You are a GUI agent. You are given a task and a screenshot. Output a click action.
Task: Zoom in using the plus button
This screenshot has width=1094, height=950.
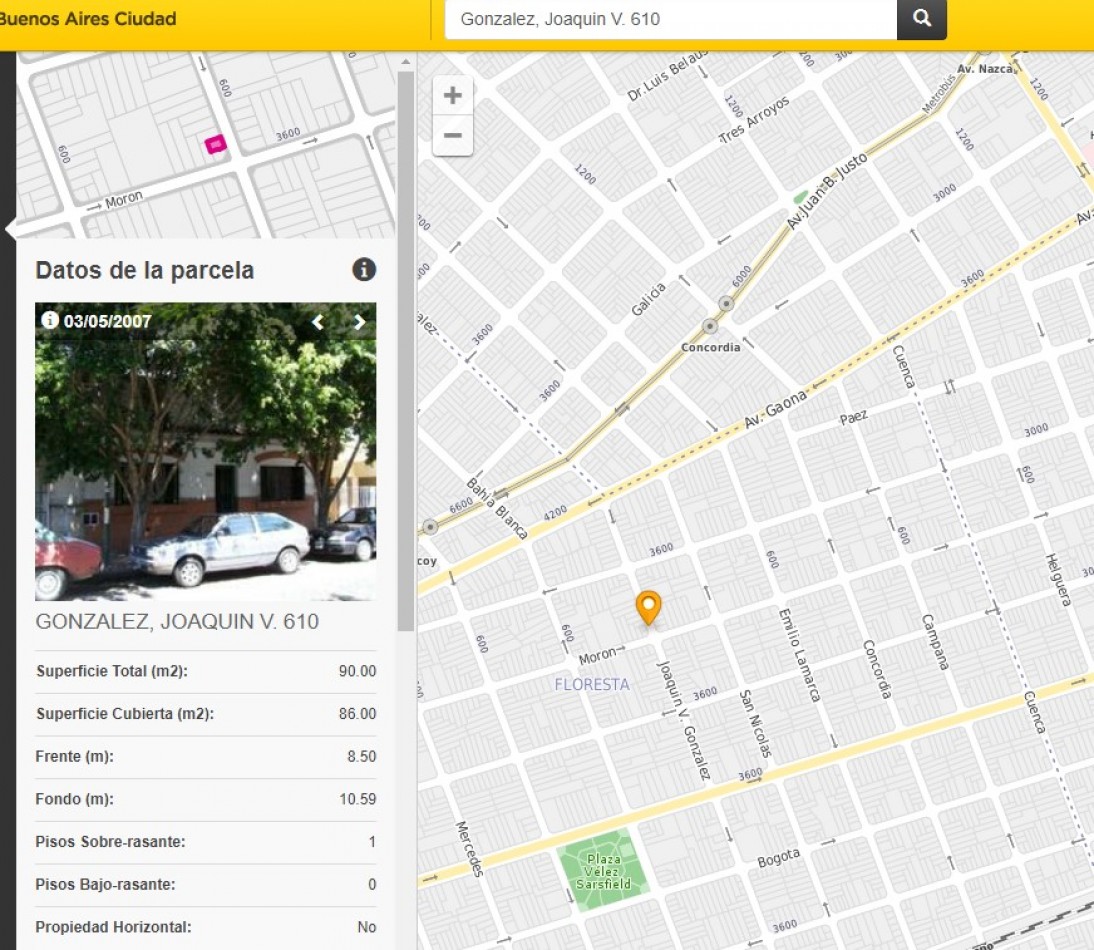(453, 96)
